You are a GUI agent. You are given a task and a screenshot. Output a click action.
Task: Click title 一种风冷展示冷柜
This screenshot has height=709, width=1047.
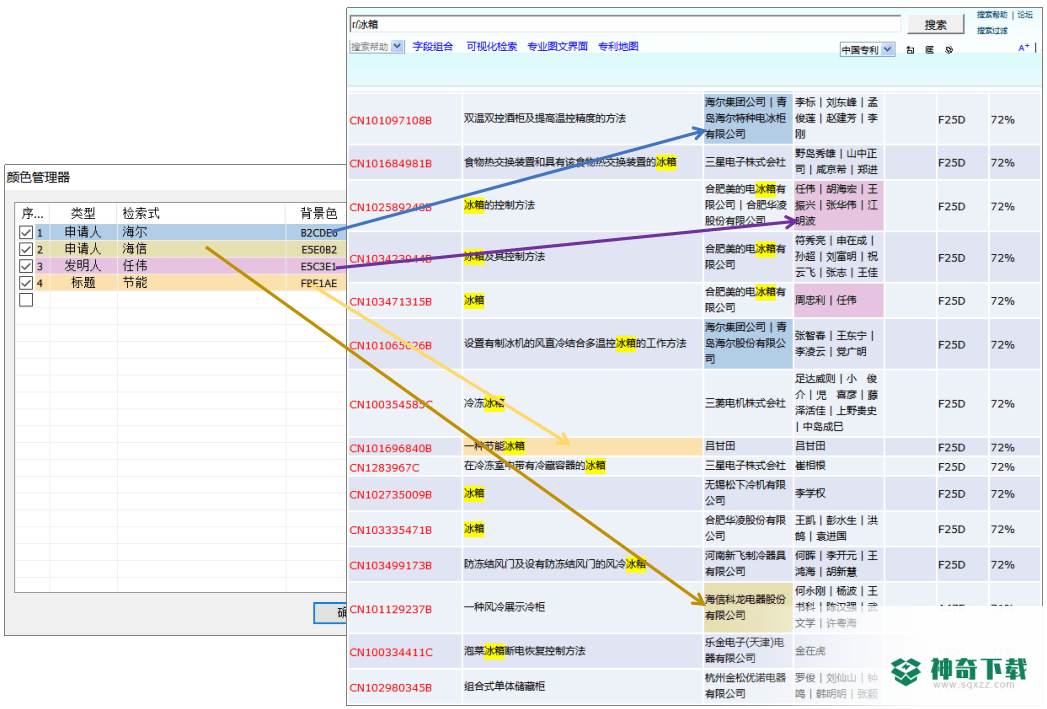505,608
